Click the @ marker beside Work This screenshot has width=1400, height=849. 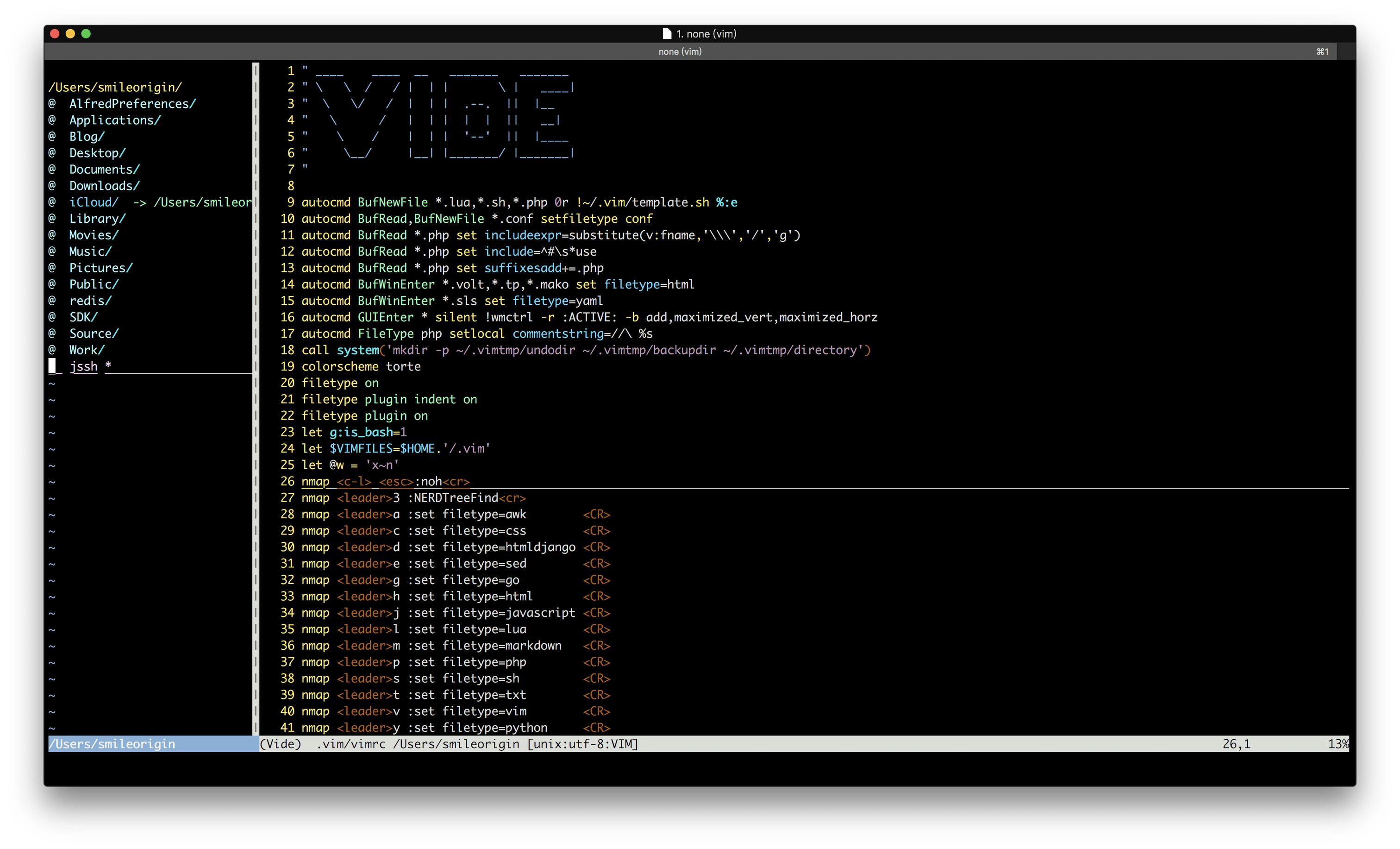pyautogui.click(x=52, y=350)
